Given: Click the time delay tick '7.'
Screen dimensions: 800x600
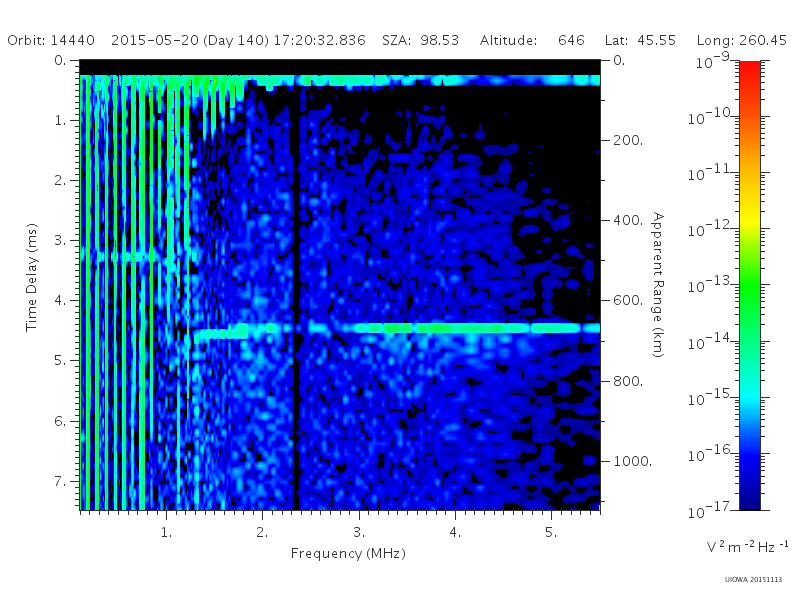Looking at the screenshot, I should coord(61,481).
